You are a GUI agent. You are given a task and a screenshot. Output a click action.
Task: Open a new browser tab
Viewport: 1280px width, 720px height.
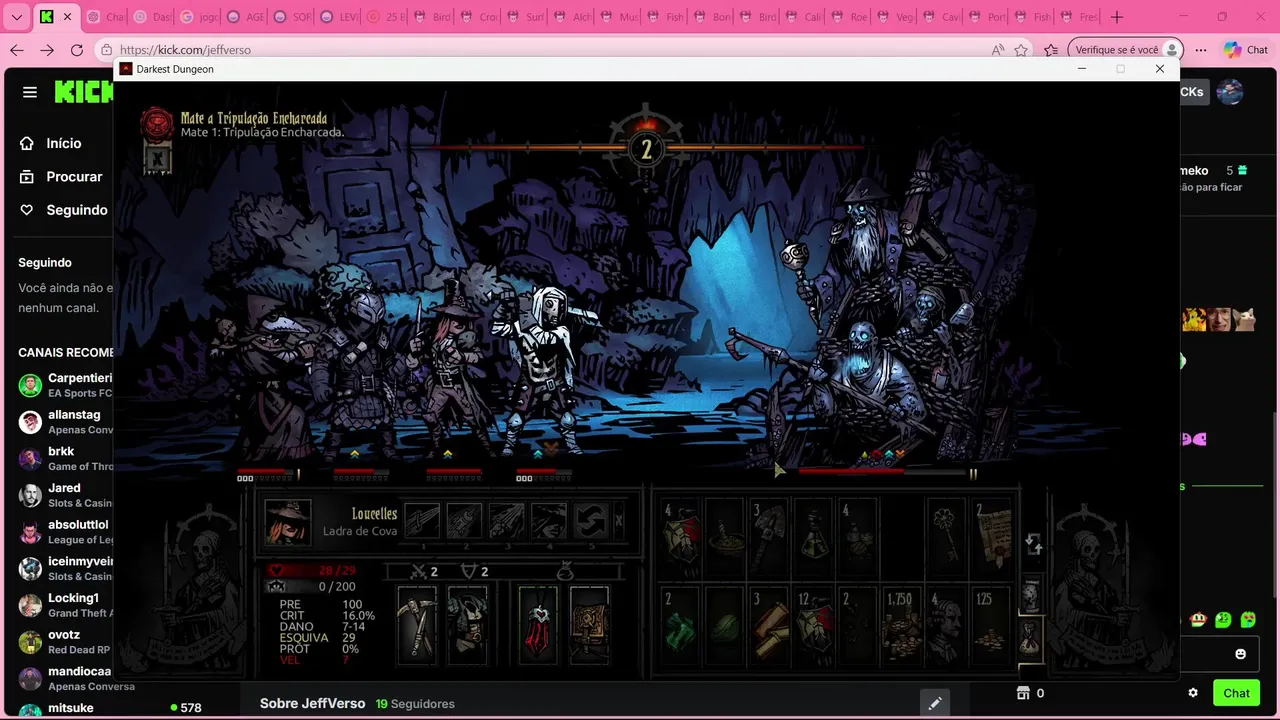tap(1117, 17)
